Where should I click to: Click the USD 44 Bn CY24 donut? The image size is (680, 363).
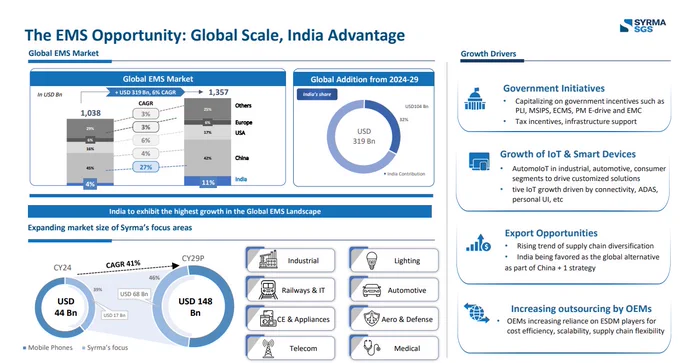click(x=65, y=307)
